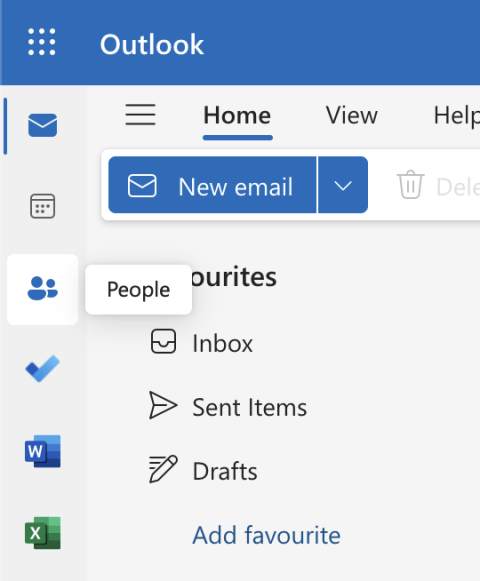Click the Outlook title in header
This screenshot has width=480, height=581.
[x=152, y=44]
